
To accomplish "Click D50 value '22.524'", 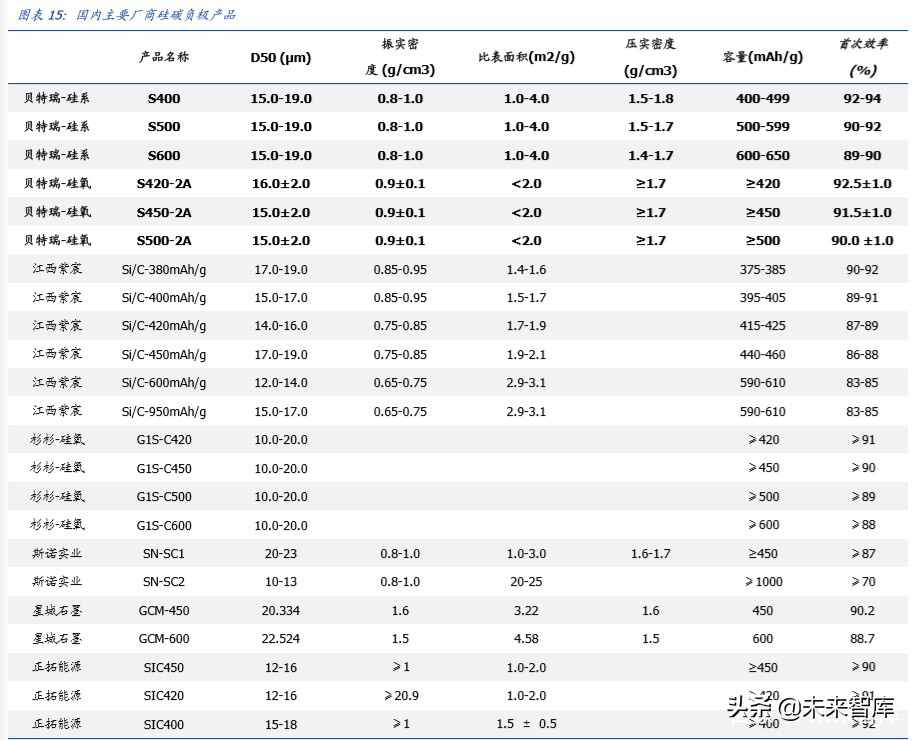I will 281,638.
